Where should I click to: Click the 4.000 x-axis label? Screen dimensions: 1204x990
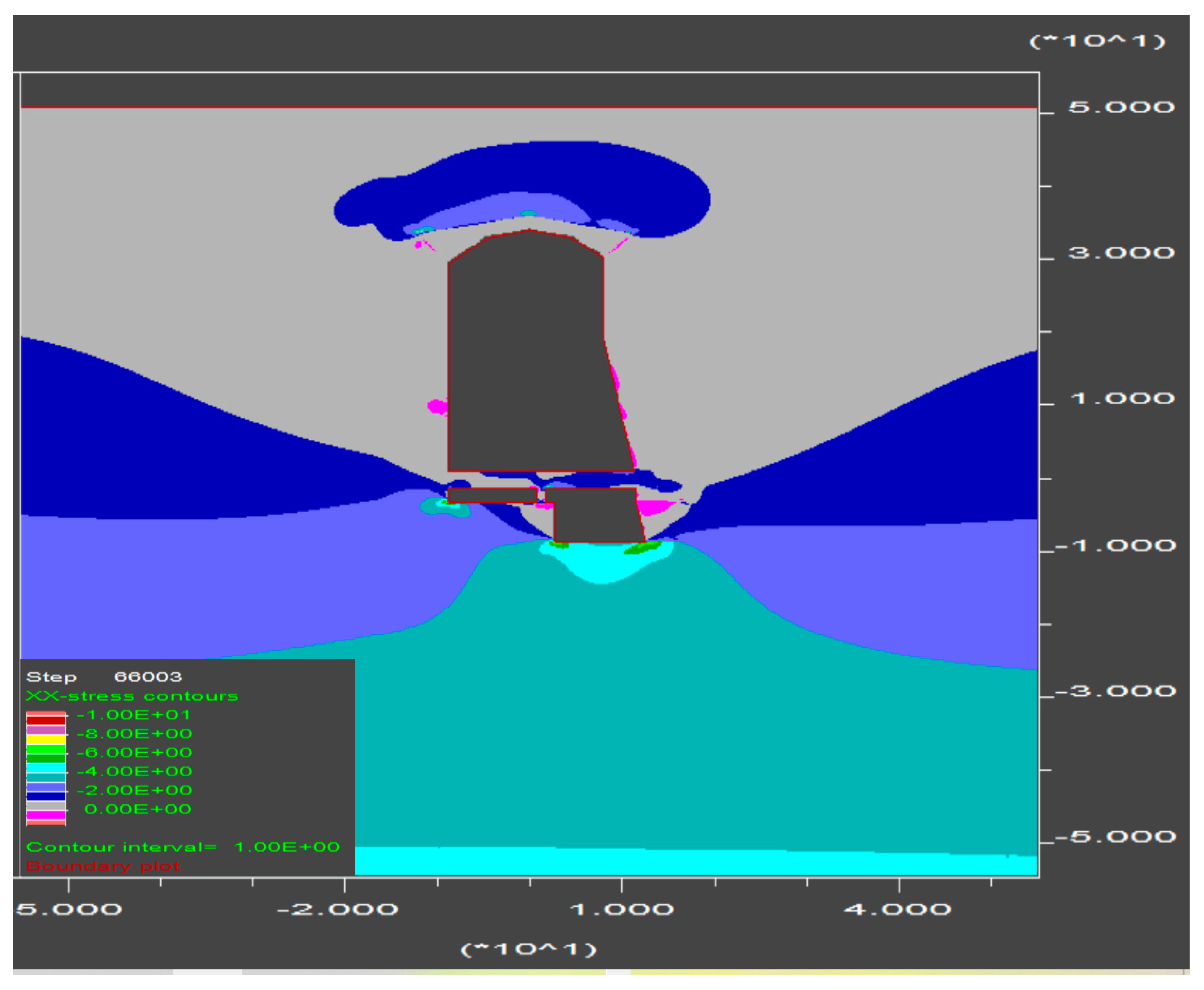click(x=897, y=909)
